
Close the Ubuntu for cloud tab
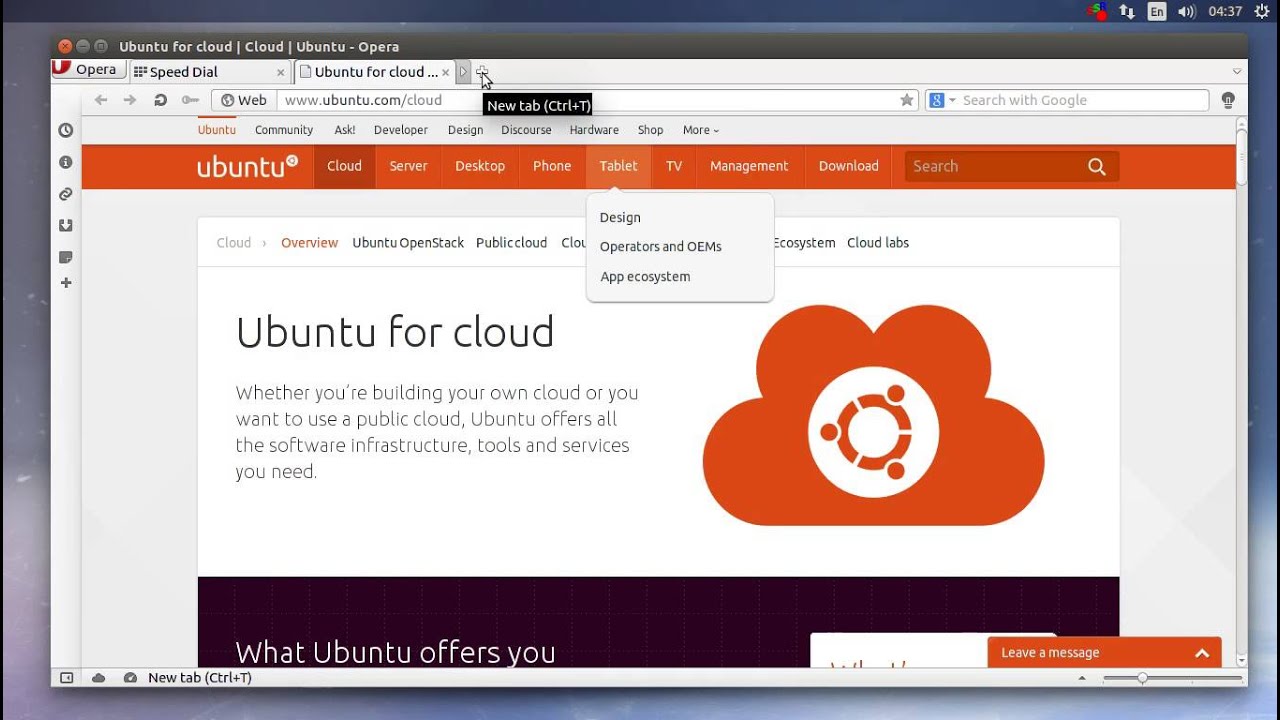[446, 72]
